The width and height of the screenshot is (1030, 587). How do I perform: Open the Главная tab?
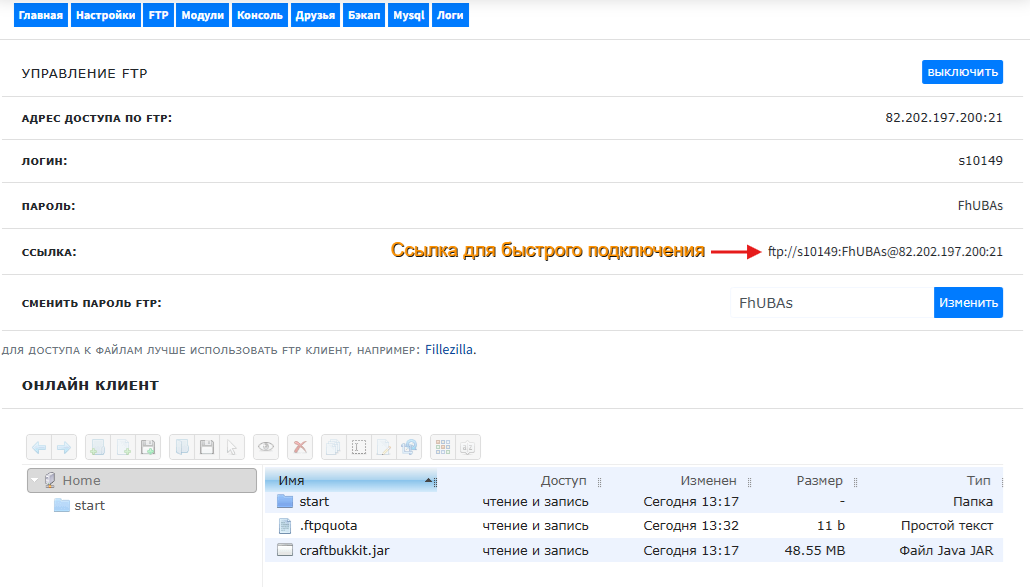point(41,15)
